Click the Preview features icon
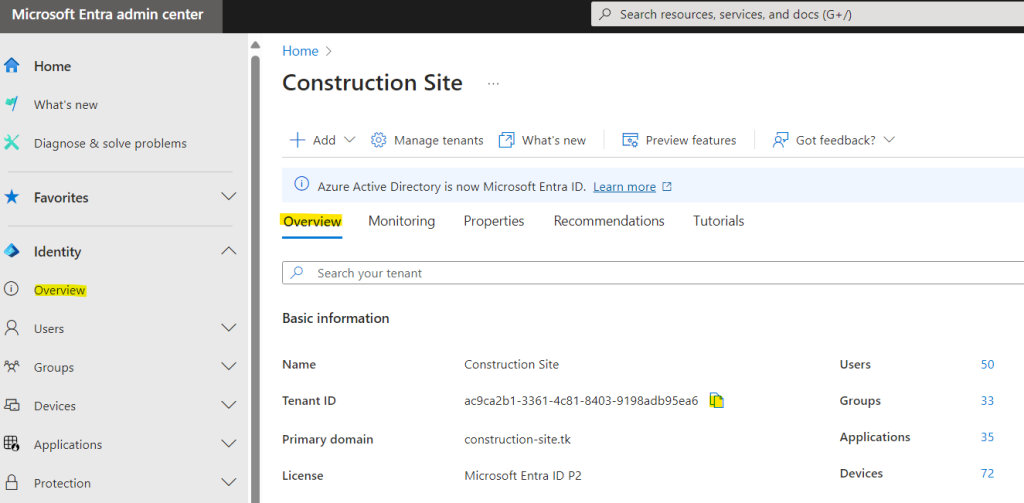This screenshot has height=503, width=1024. coord(630,140)
